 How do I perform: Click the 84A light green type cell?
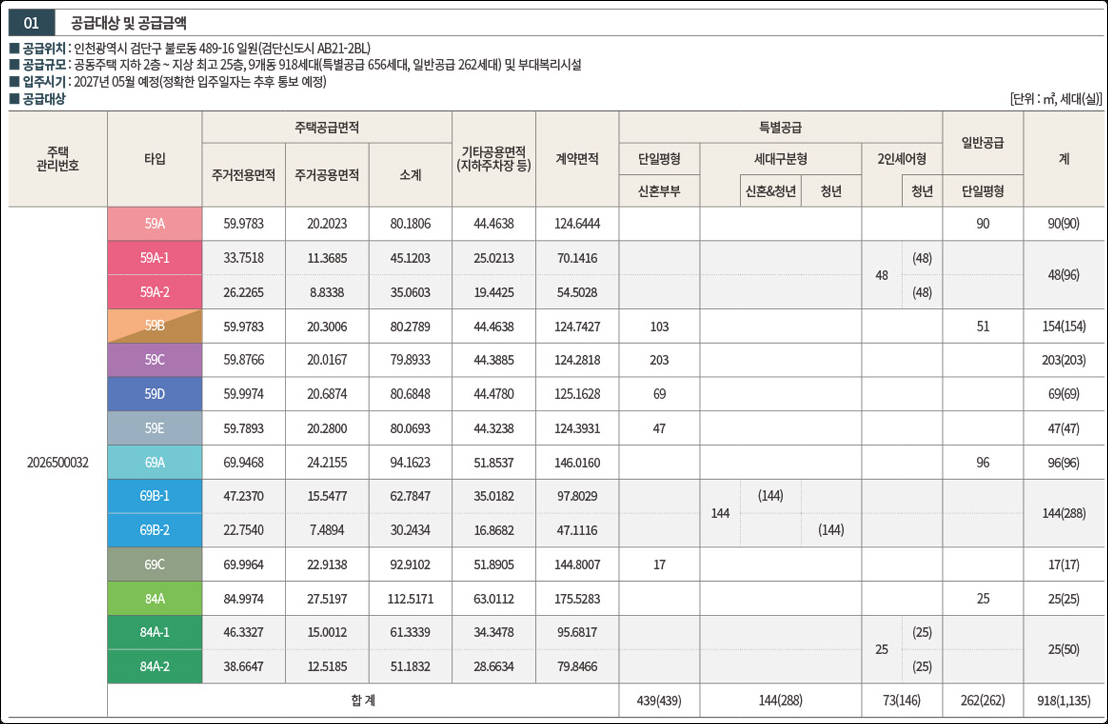click(x=155, y=598)
